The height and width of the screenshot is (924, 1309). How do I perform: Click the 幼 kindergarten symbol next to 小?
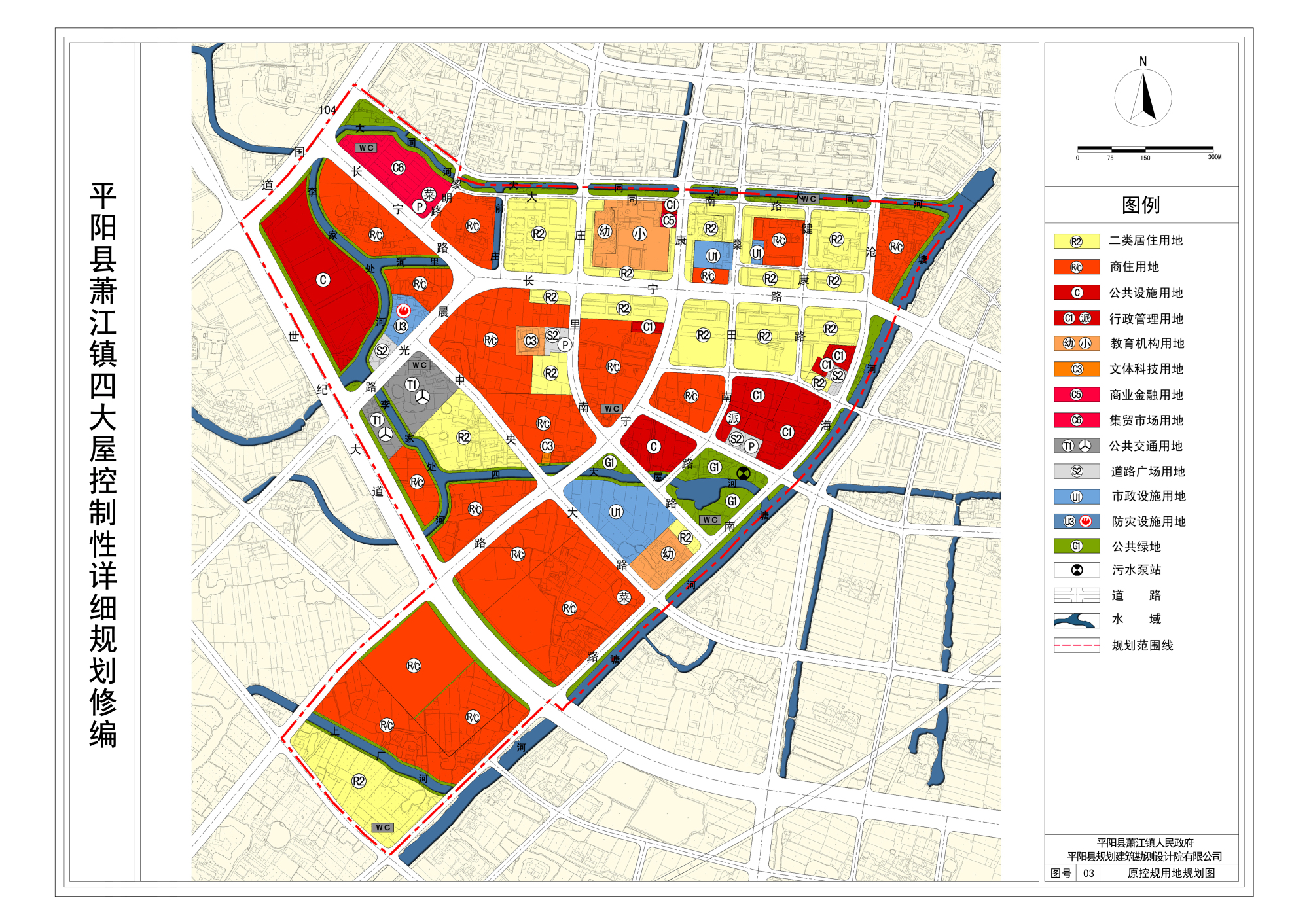pyautogui.click(x=605, y=231)
